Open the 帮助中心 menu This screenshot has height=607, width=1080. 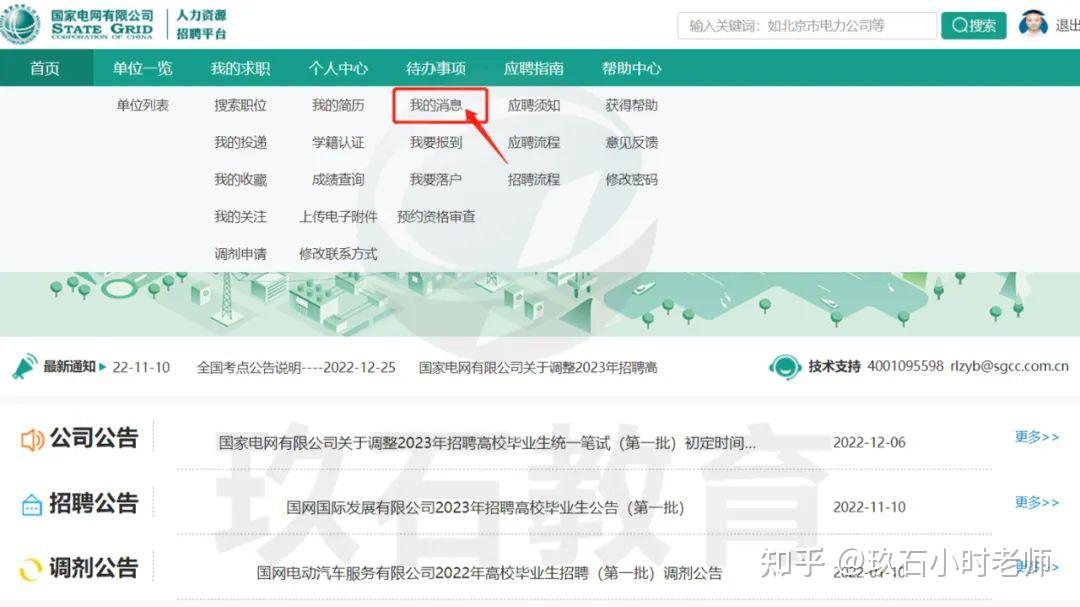(x=632, y=68)
